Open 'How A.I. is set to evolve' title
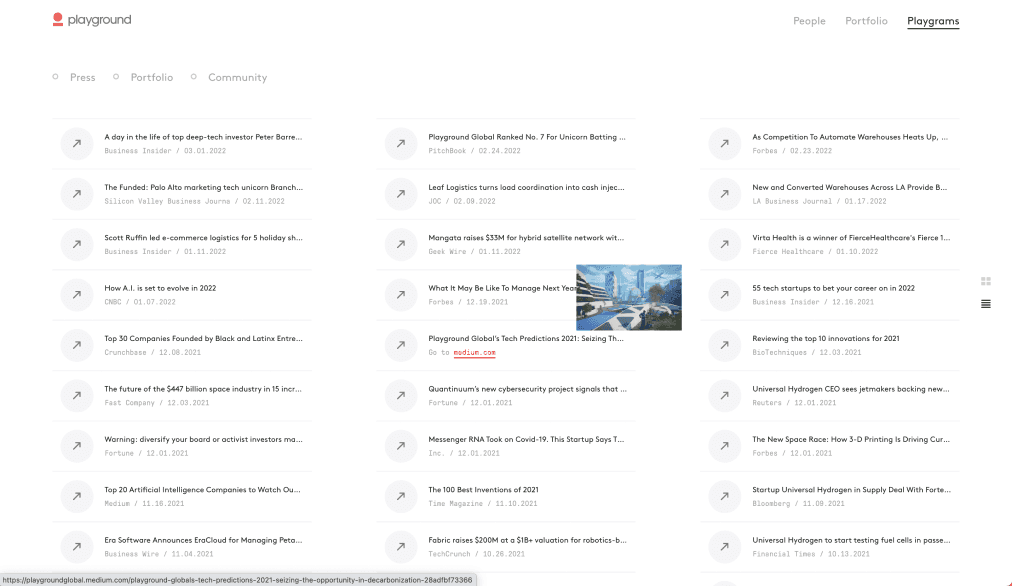 pyautogui.click(x=160, y=288)
